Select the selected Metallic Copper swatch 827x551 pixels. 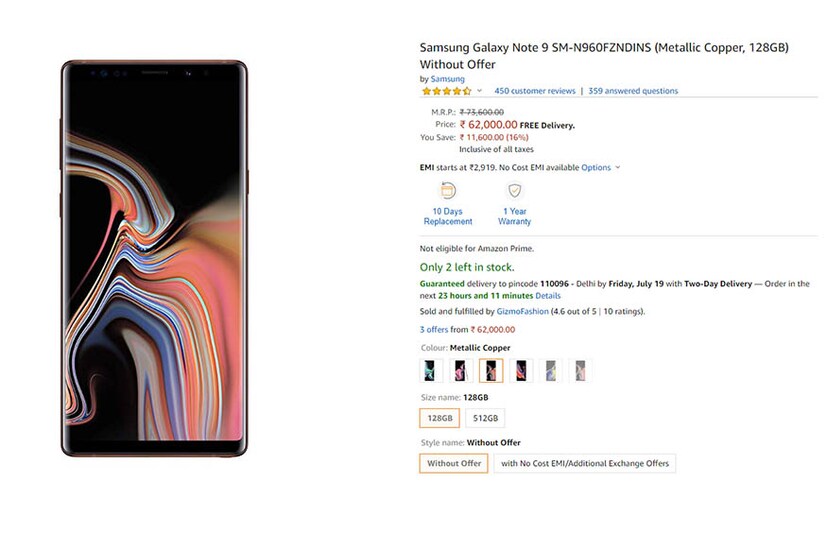491,371
